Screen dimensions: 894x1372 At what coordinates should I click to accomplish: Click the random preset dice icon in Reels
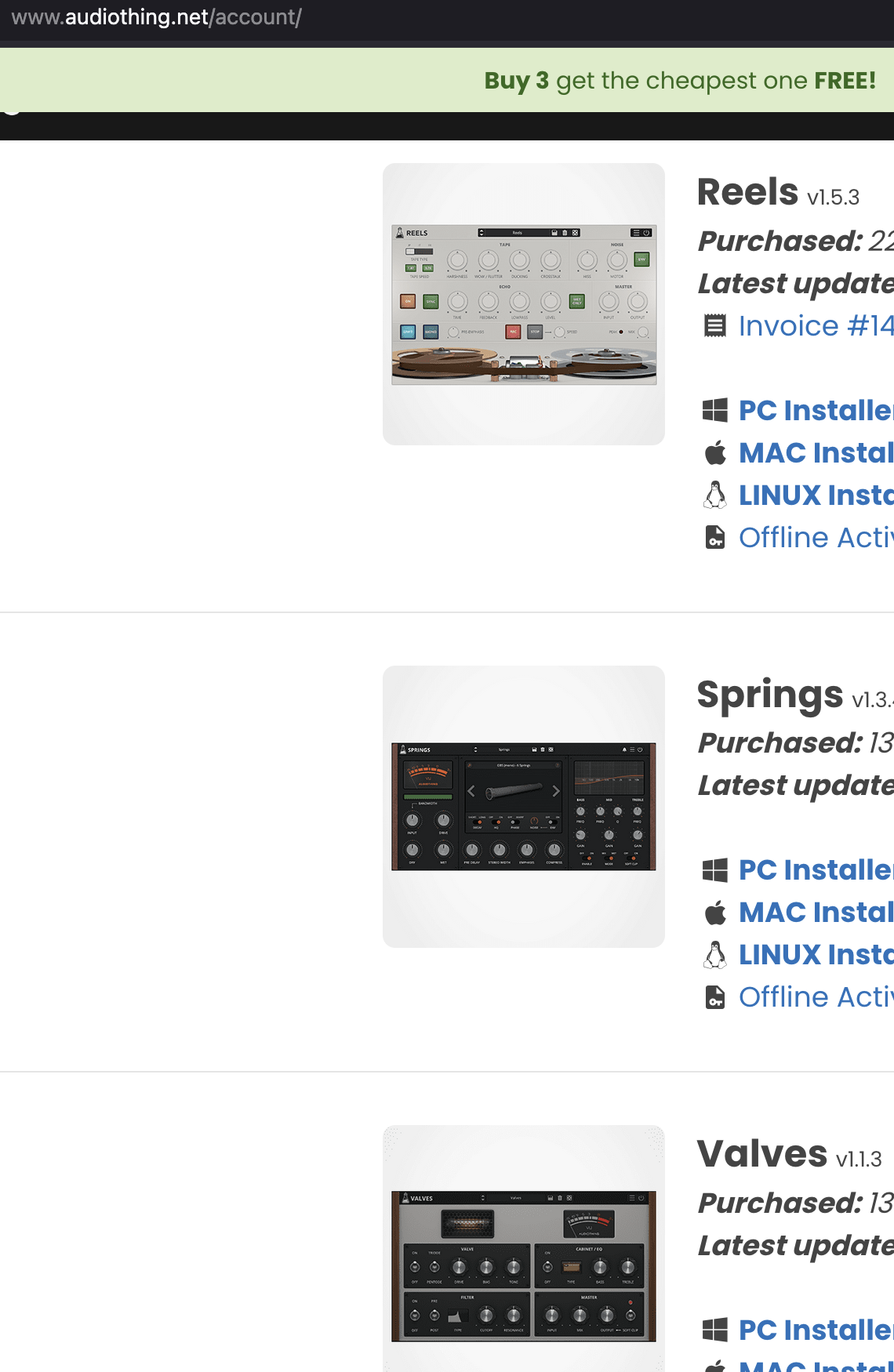pos(574,233)
